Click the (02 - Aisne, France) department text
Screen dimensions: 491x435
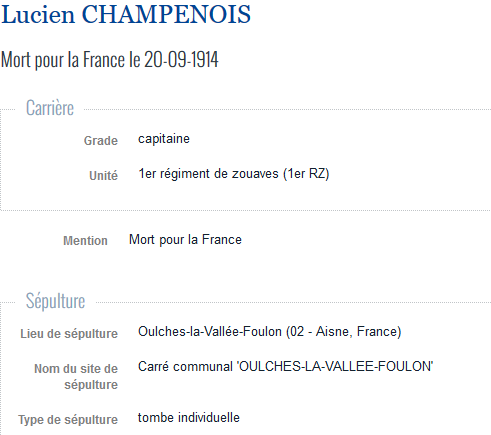[344, 332]
